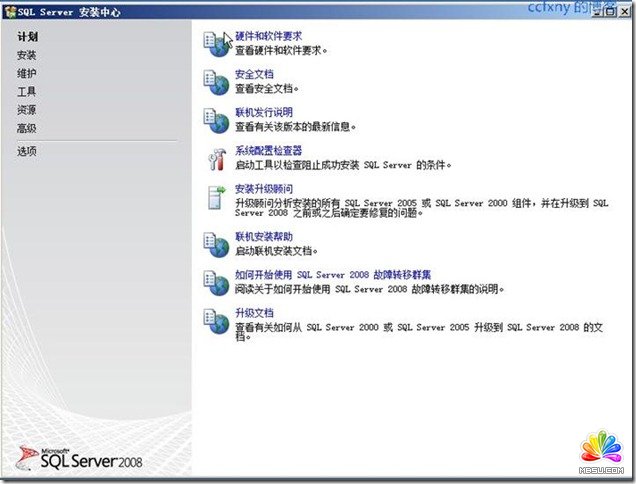The width and height of the screenshot is (636, 484).
Task: Go to the 工具 sidebar page
Action: coord(27,92)
